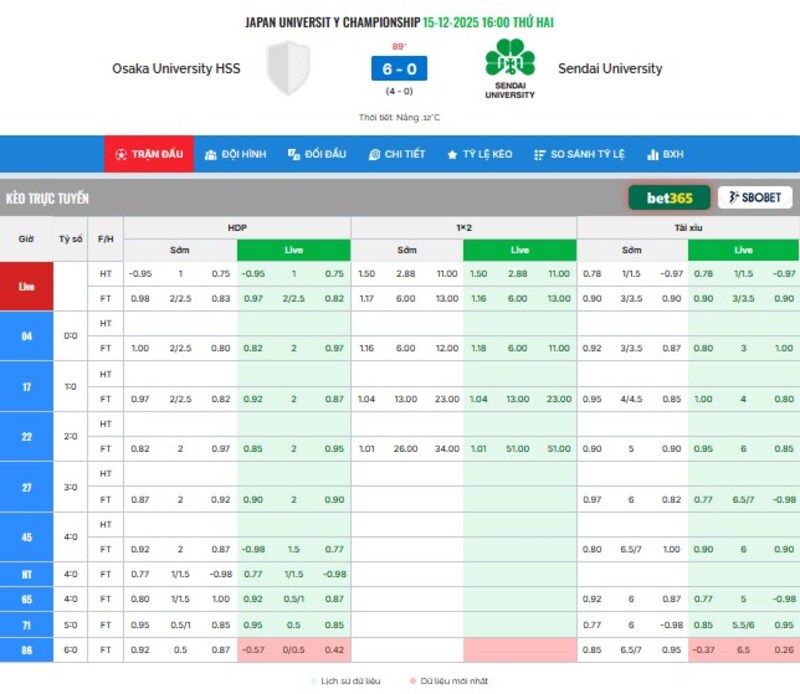Switch to the Đội Hình tab

click(x=236, y=154)
